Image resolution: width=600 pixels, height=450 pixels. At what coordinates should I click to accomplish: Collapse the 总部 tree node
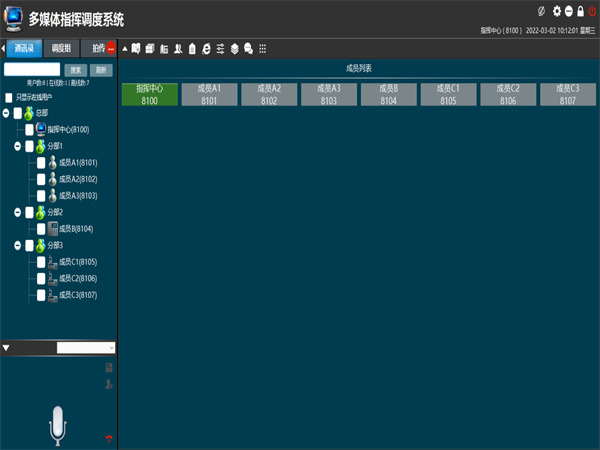(x=6, y=113)
